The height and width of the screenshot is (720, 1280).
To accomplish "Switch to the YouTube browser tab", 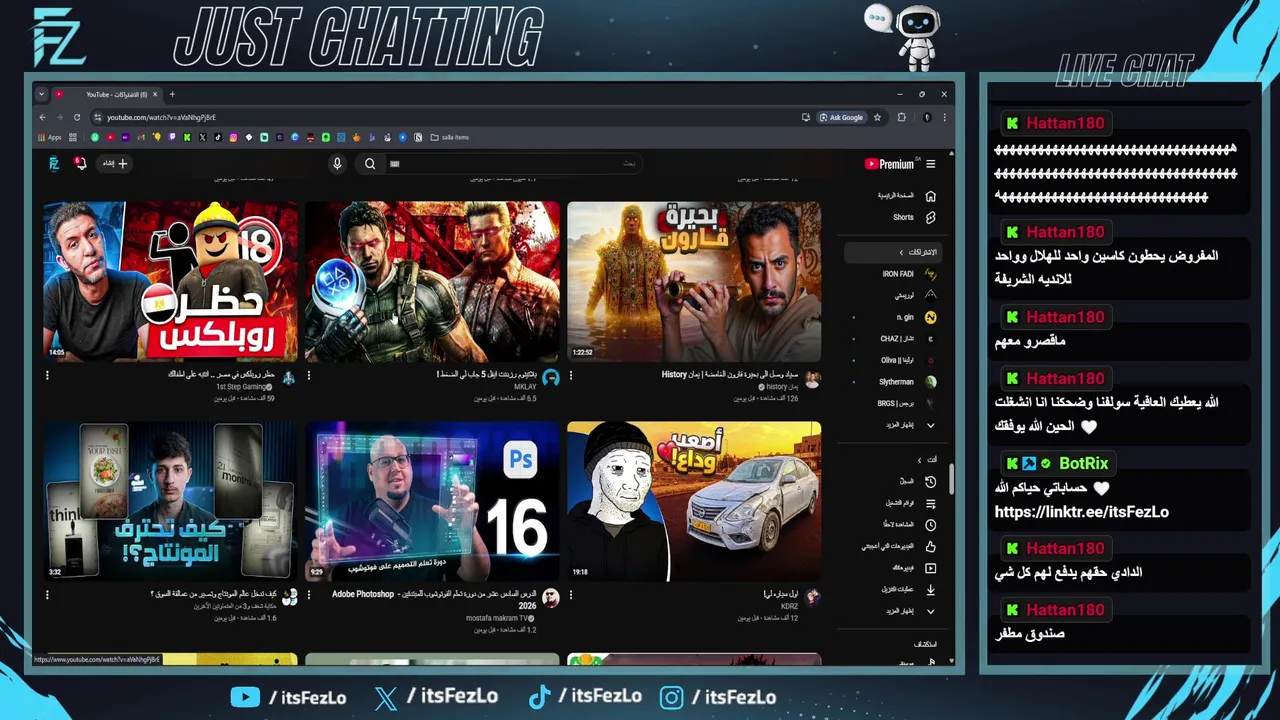I will pos(105,94).
